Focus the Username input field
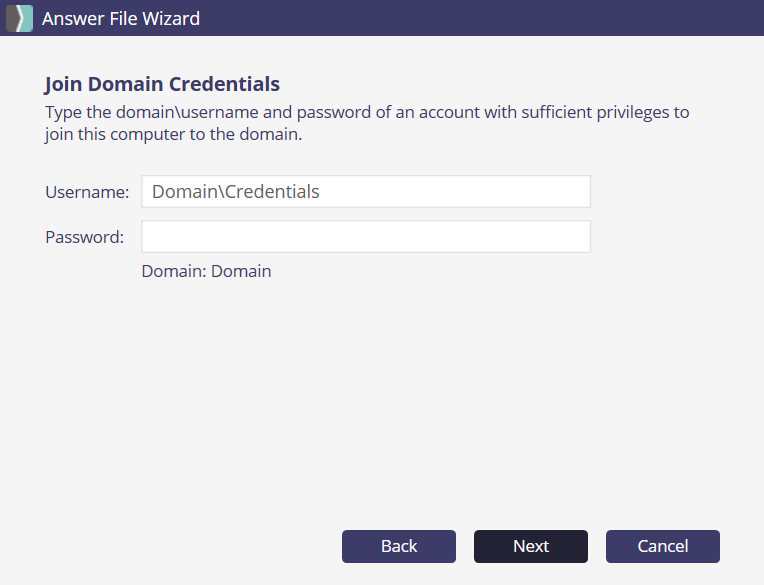The width and height of the screenshot is (764, 585). tap(366, 191)
